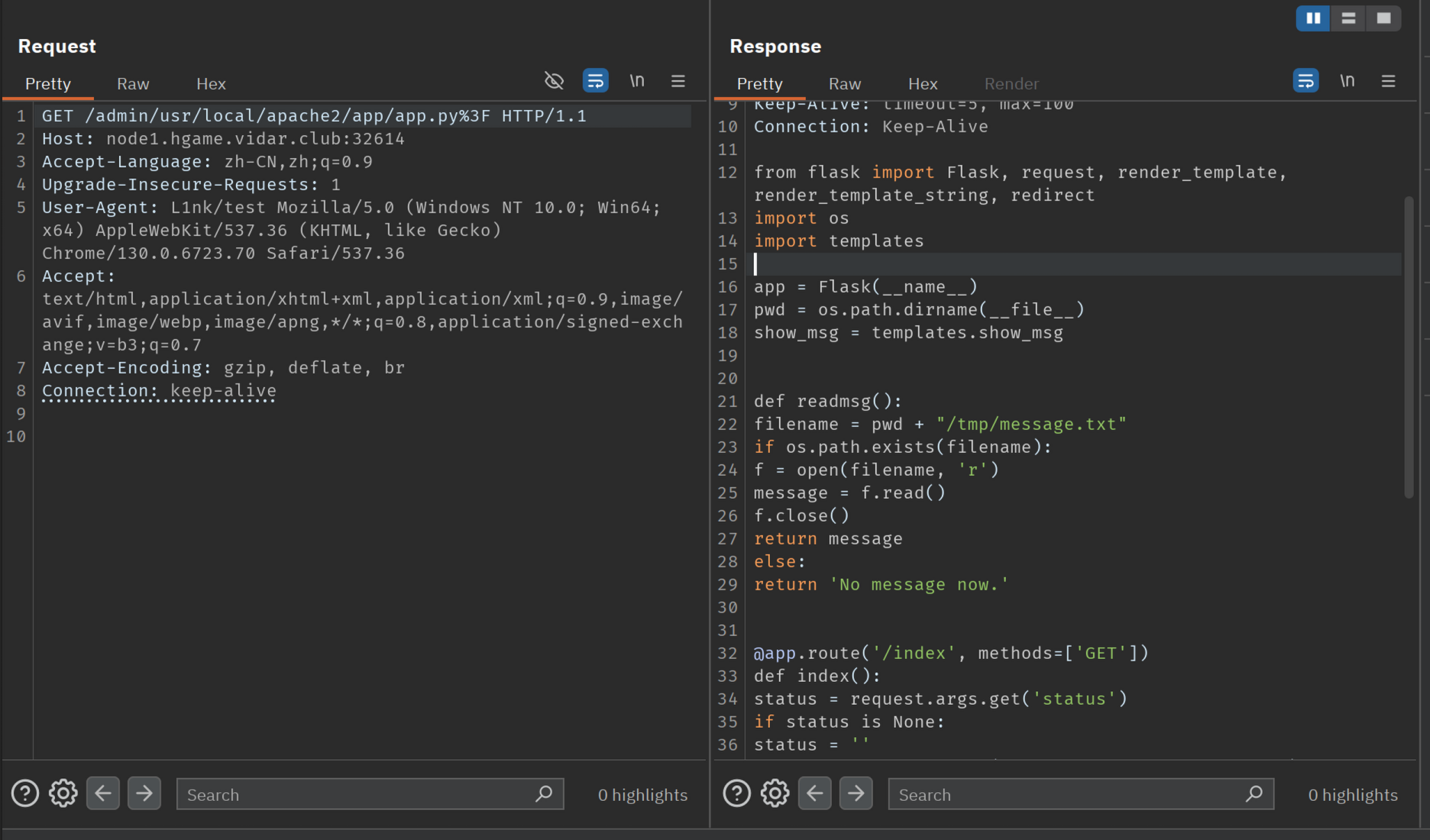Screen dimensions: 1430x840
Task: Click 'app = Flask(__name__)' line
Action: pos(865,287)
